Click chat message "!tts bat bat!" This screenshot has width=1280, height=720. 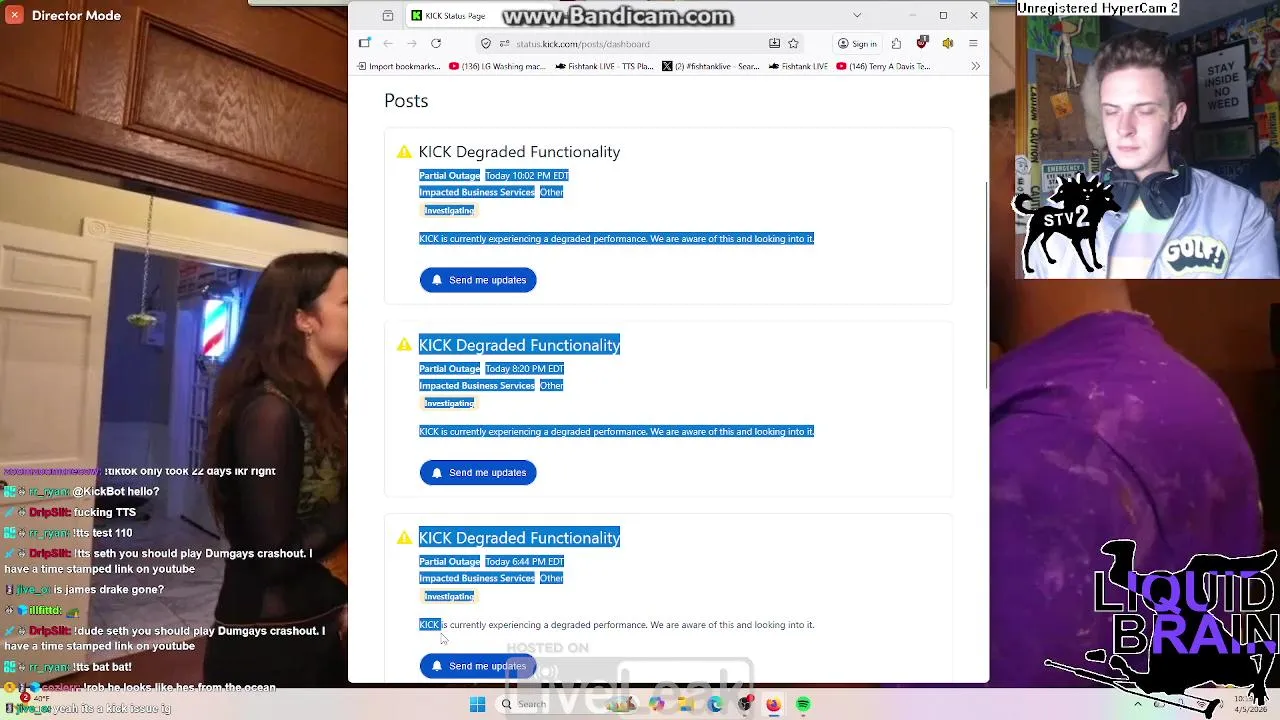[102, 667]
